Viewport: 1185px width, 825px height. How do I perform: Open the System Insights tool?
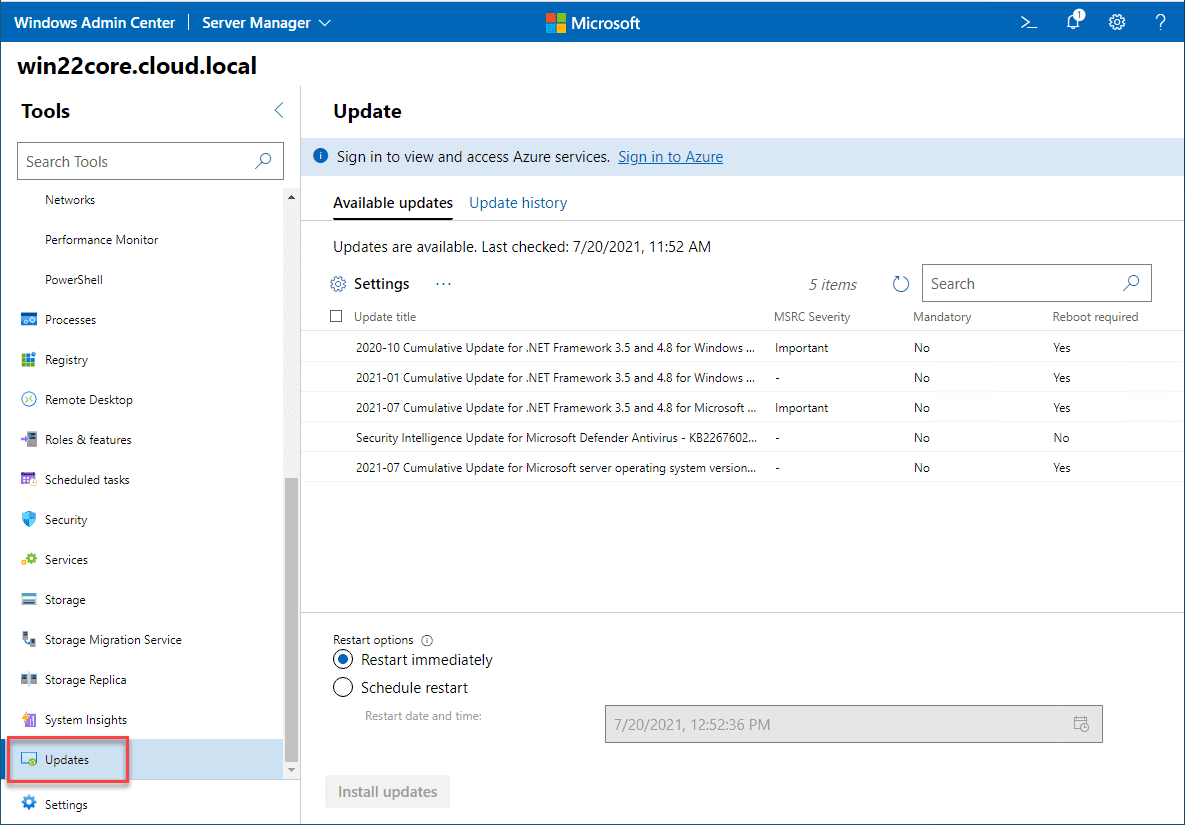tap(86, 719)
